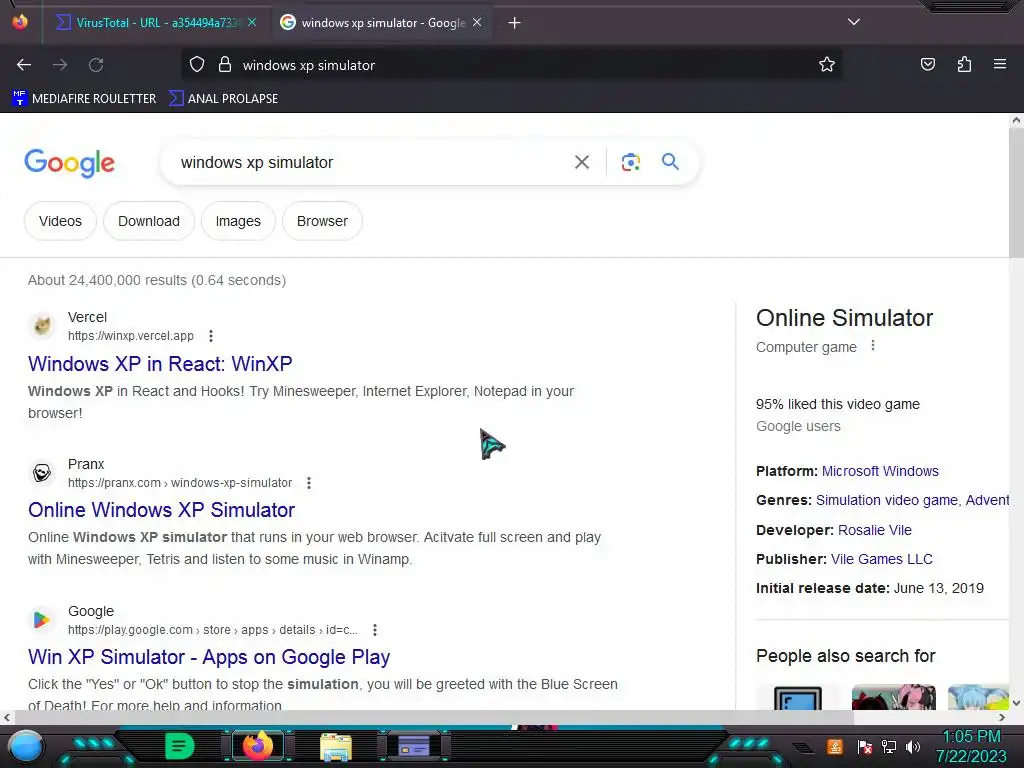Open the second bookmark in bookmarks toolbar
Viewport: 1024px width, 768px height.
(x=223, y=99)
